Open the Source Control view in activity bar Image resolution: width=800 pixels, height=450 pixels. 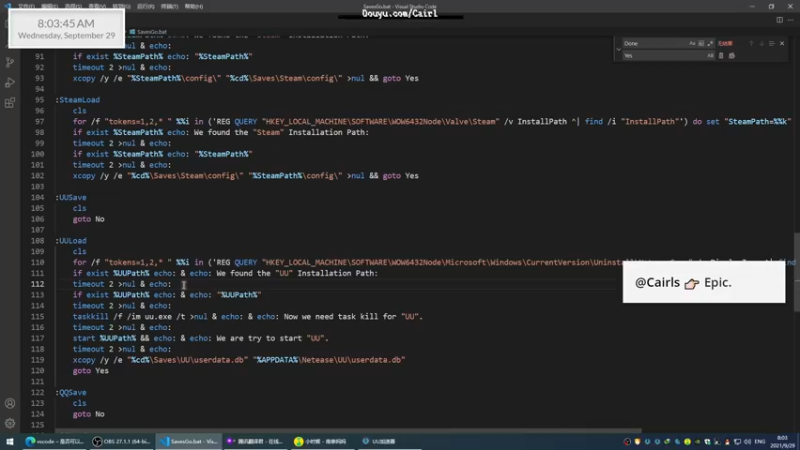10,62
